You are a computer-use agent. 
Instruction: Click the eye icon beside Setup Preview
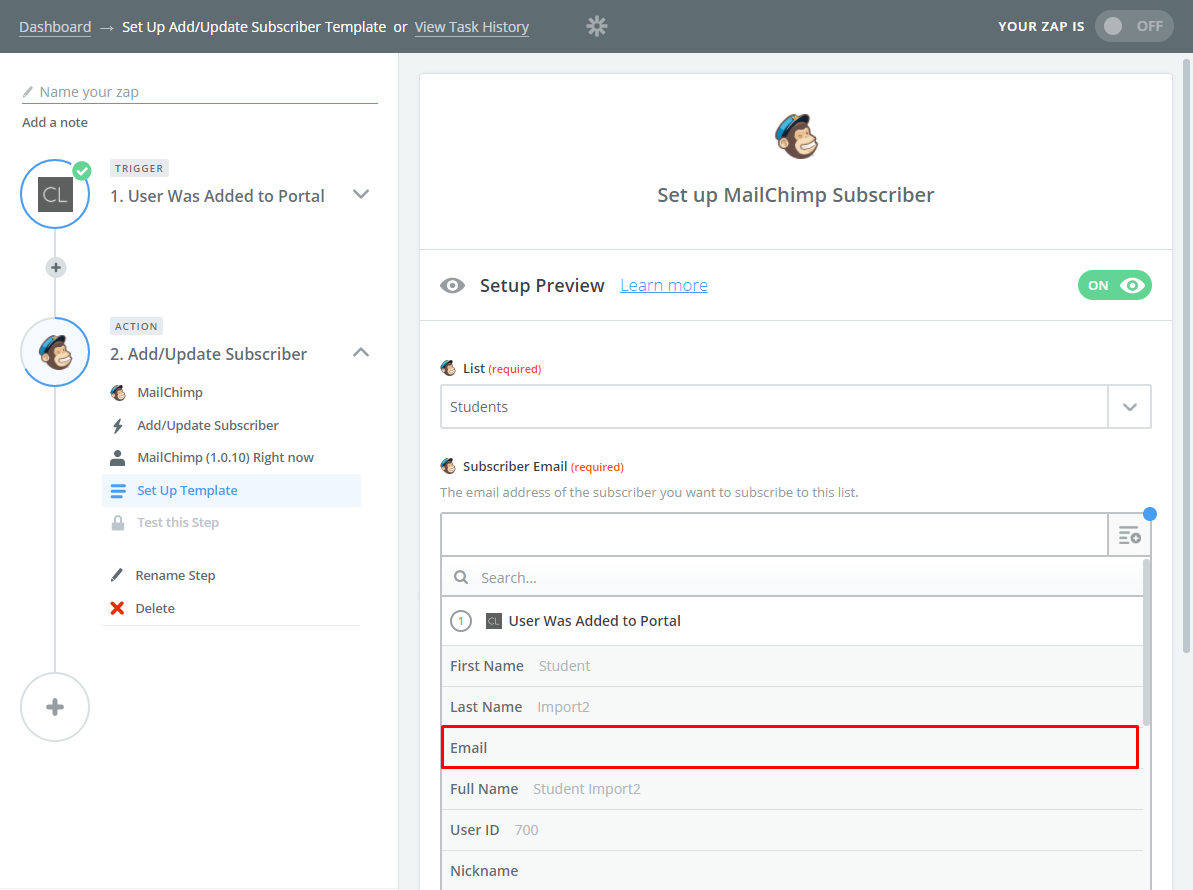tap(452, 285)
